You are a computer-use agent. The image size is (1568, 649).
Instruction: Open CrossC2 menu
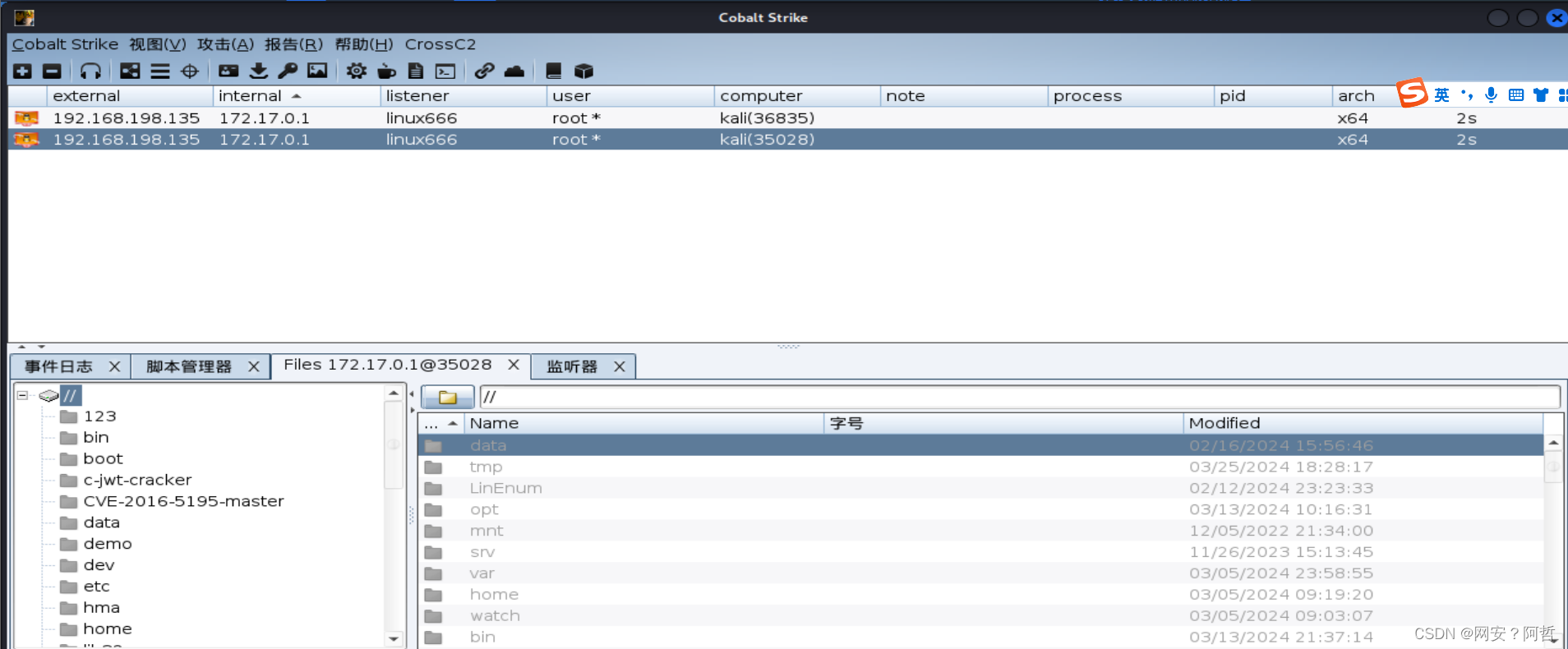[x=440, y=44]
